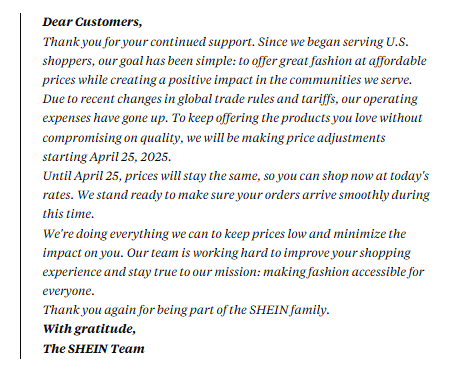Click 'The SHEIN Team' signature
Image resolution: width=472 pixels, height=369 pixels.
(94, 349)
